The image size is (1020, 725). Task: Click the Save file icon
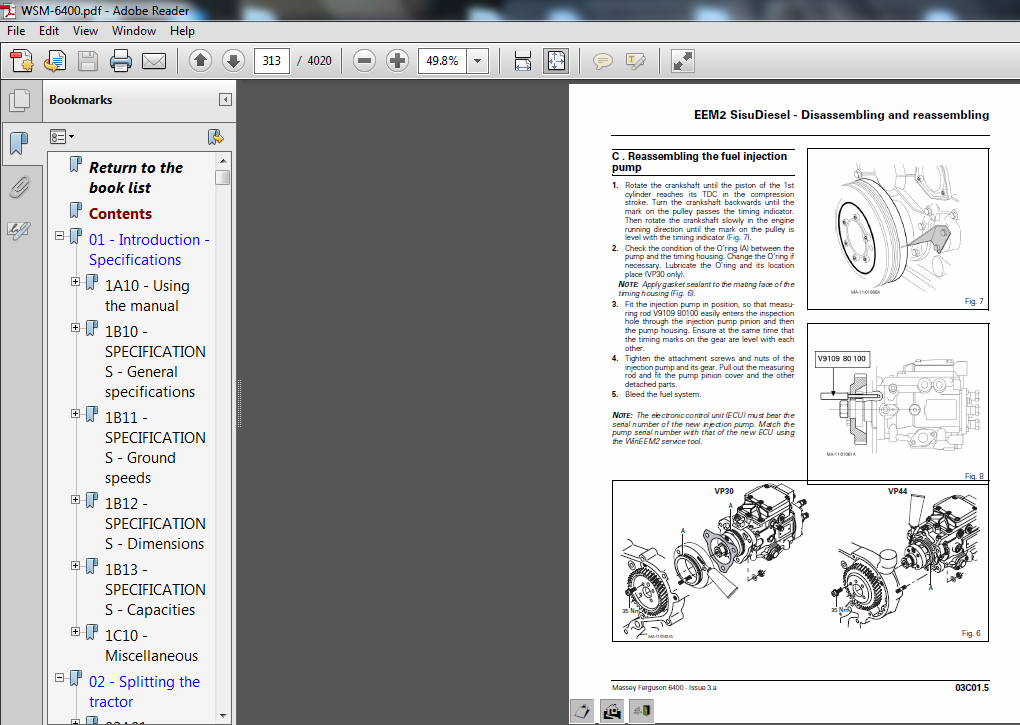(x=88, y=61)
